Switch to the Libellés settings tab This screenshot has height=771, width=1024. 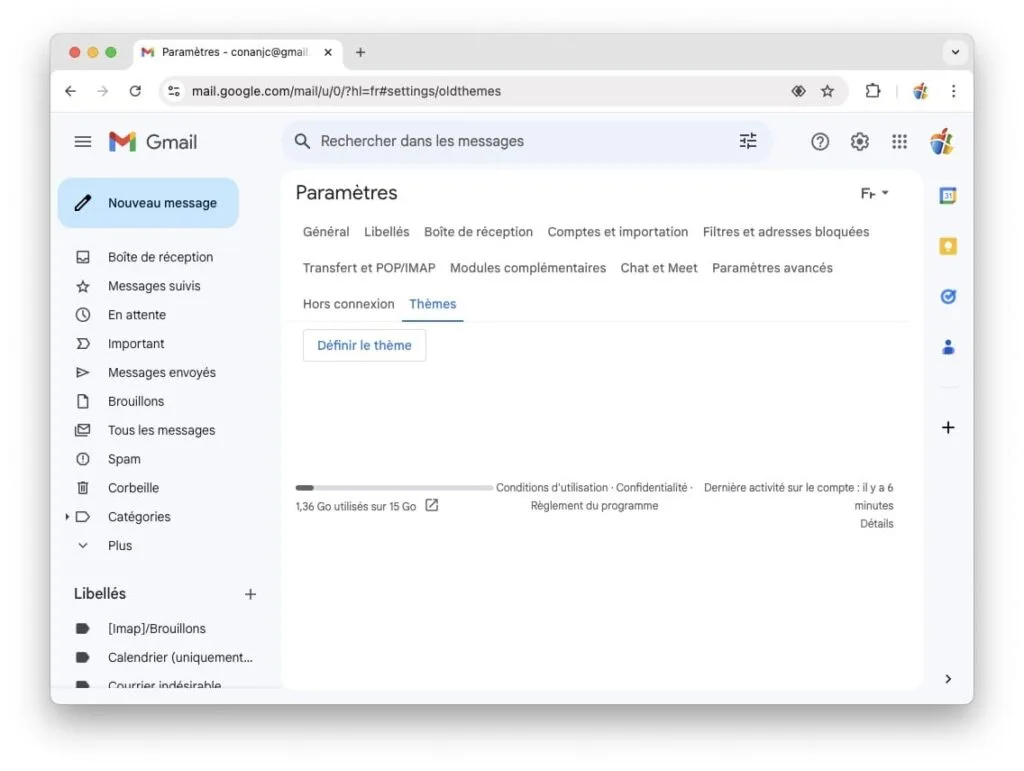387,232
